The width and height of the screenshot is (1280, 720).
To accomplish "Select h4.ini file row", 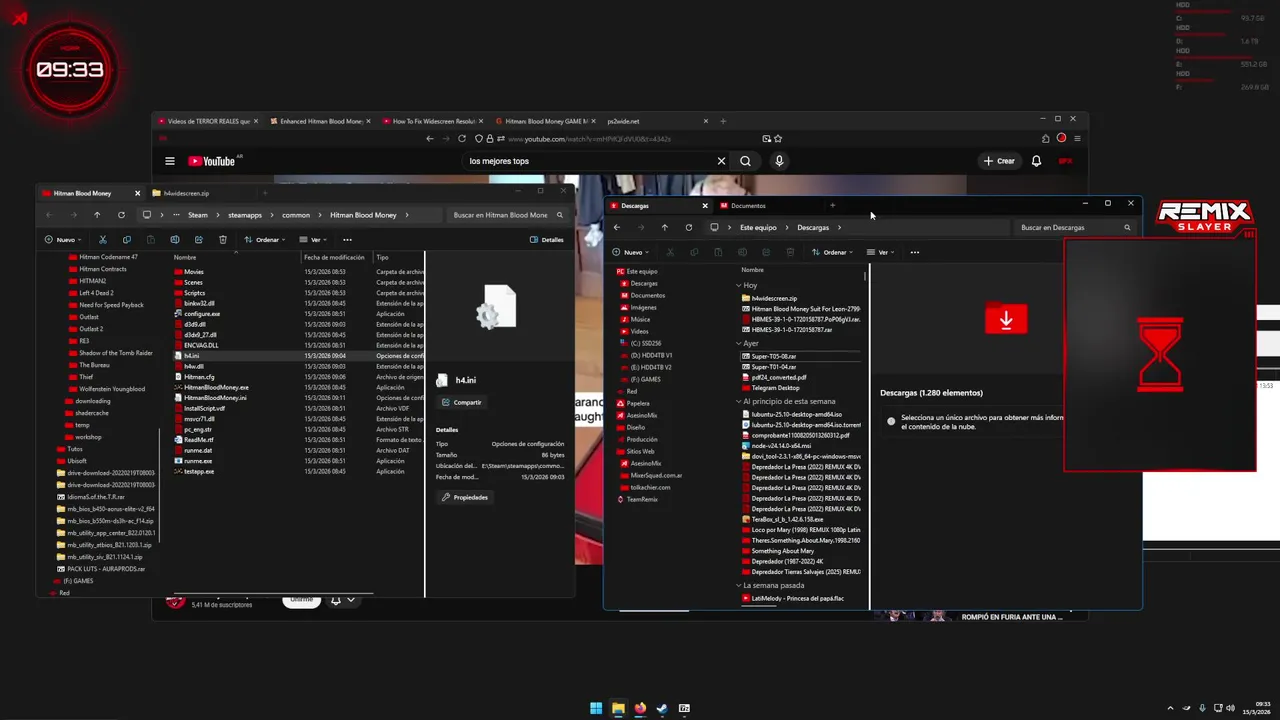I will [x=297, y=356].
